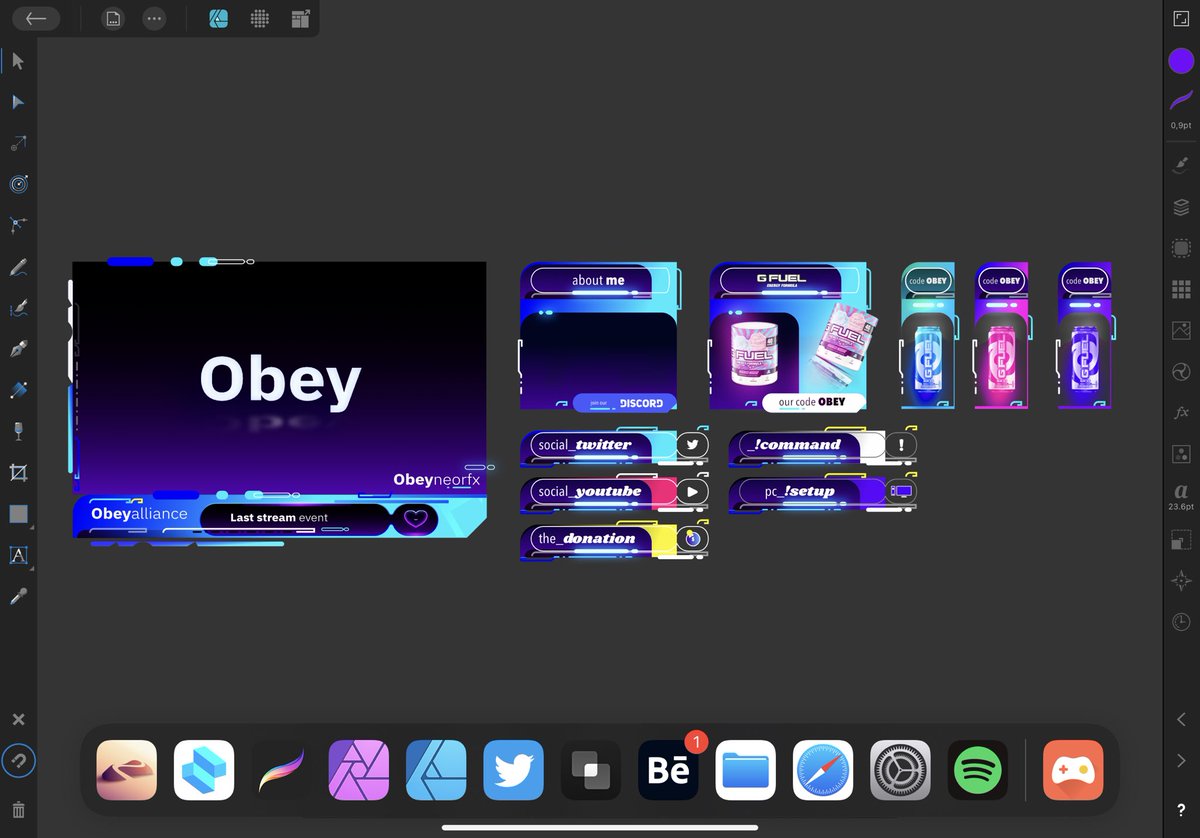This screenshot has height=838, width=1200.
Task: Open the Layers studio
Action: click(1181, 207)
